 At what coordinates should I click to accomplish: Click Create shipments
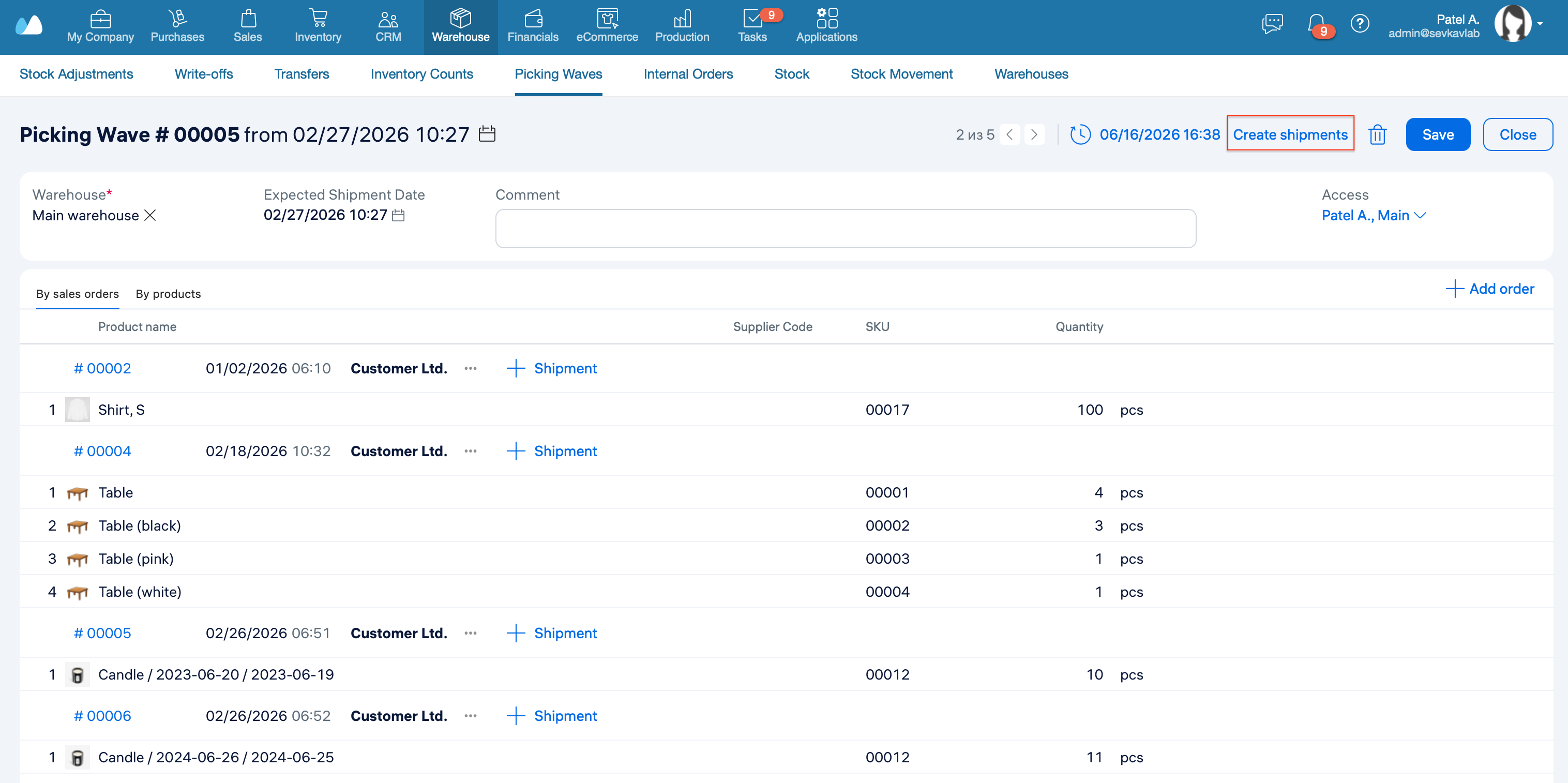click(x=1290, y=134)
